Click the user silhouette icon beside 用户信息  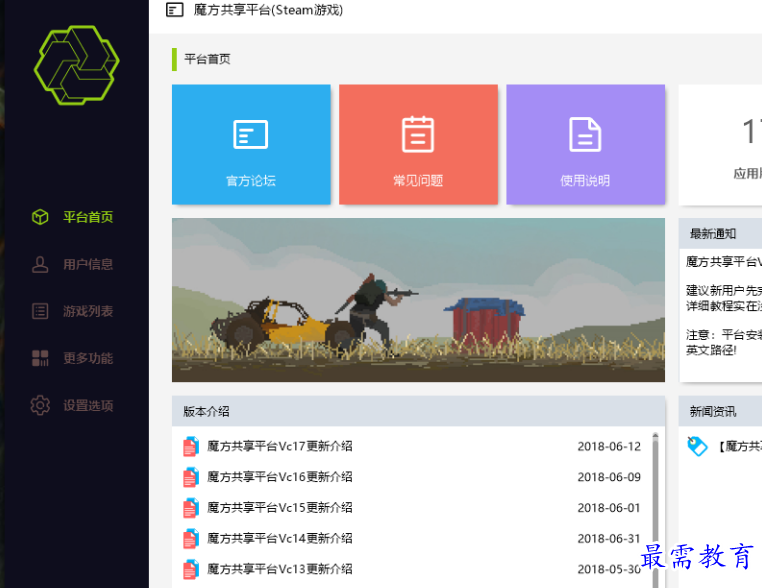[40, 264]
